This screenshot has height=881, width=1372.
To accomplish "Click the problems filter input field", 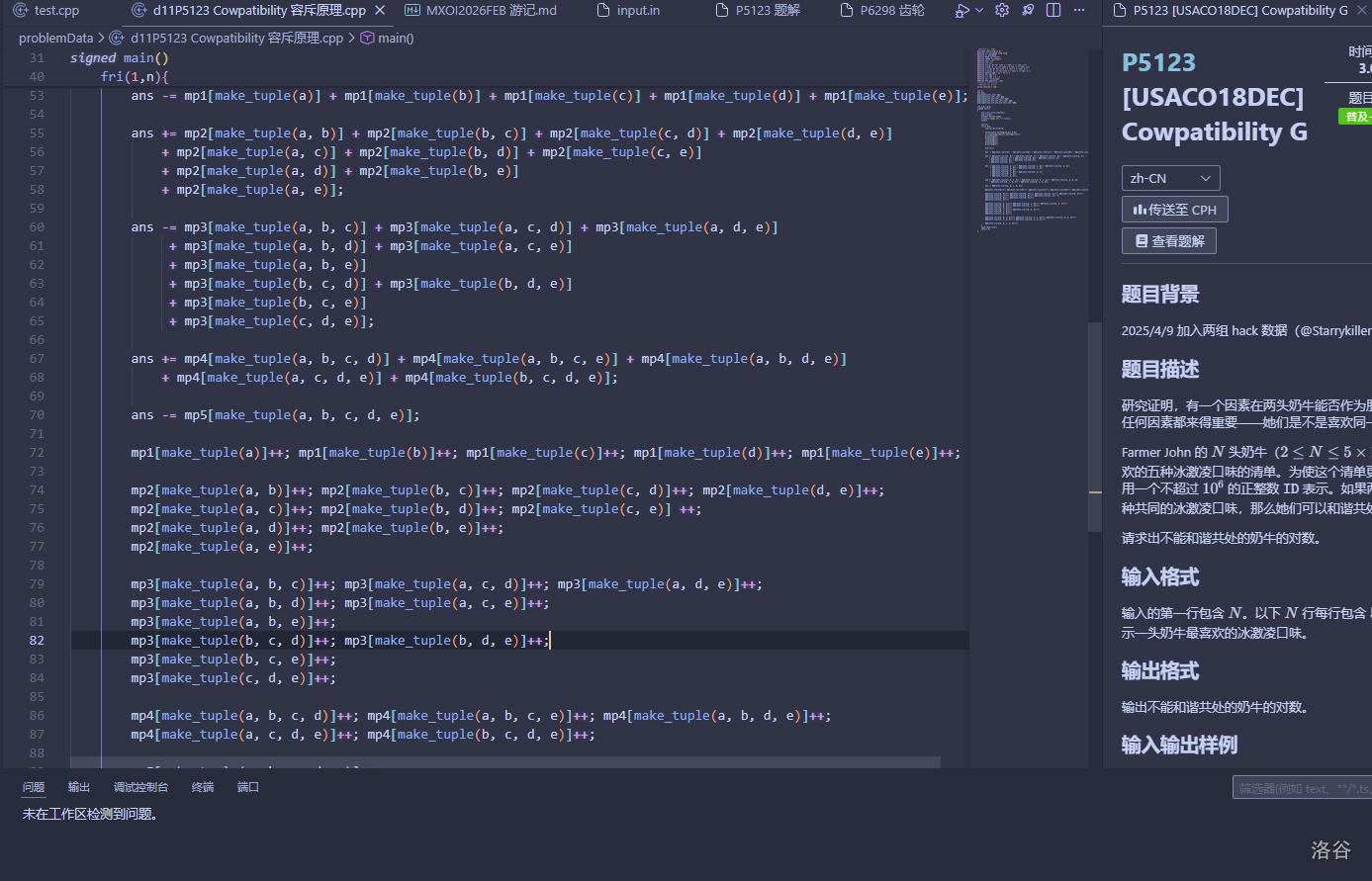I will click(x=1301, y=788).
